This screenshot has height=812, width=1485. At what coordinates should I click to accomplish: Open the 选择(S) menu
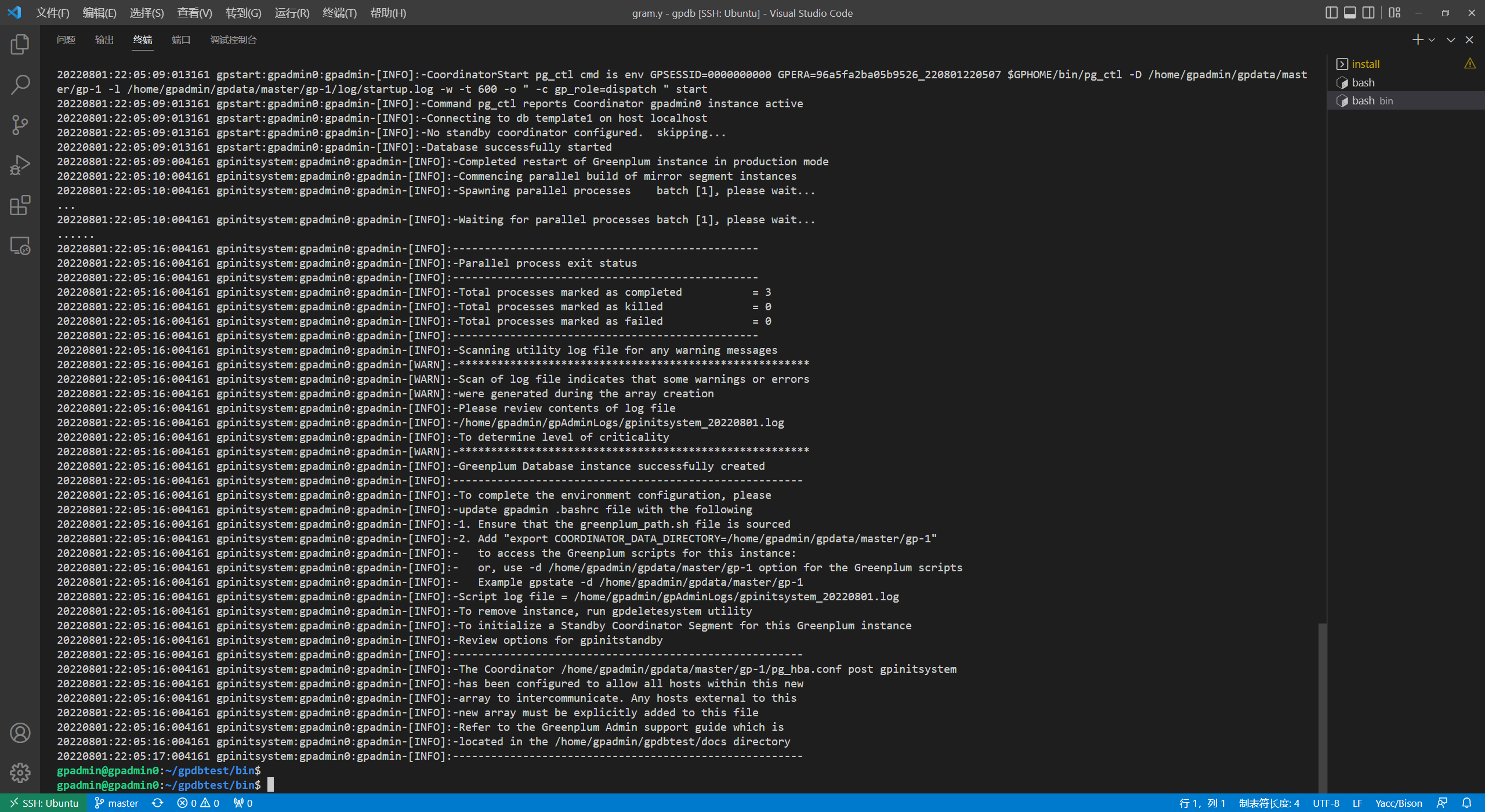pyautogui.click(x=147, y=13)
